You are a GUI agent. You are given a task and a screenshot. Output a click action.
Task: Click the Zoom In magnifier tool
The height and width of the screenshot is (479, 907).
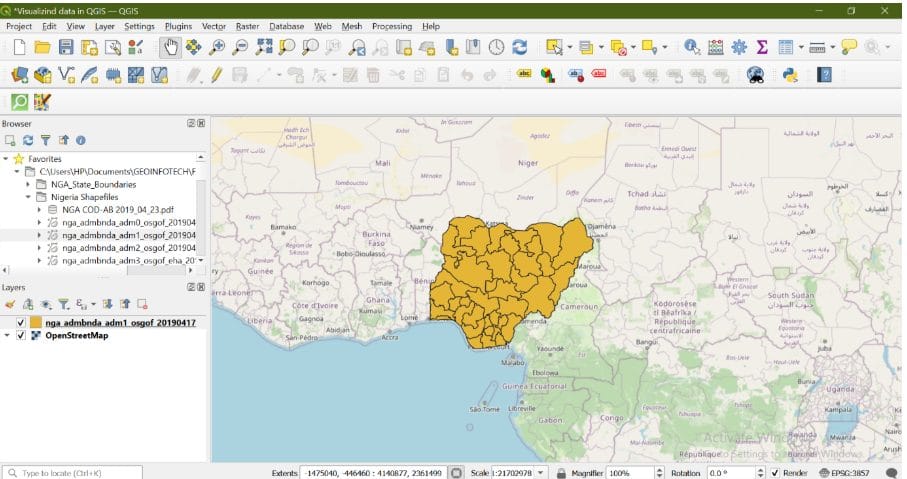point(217,47)
